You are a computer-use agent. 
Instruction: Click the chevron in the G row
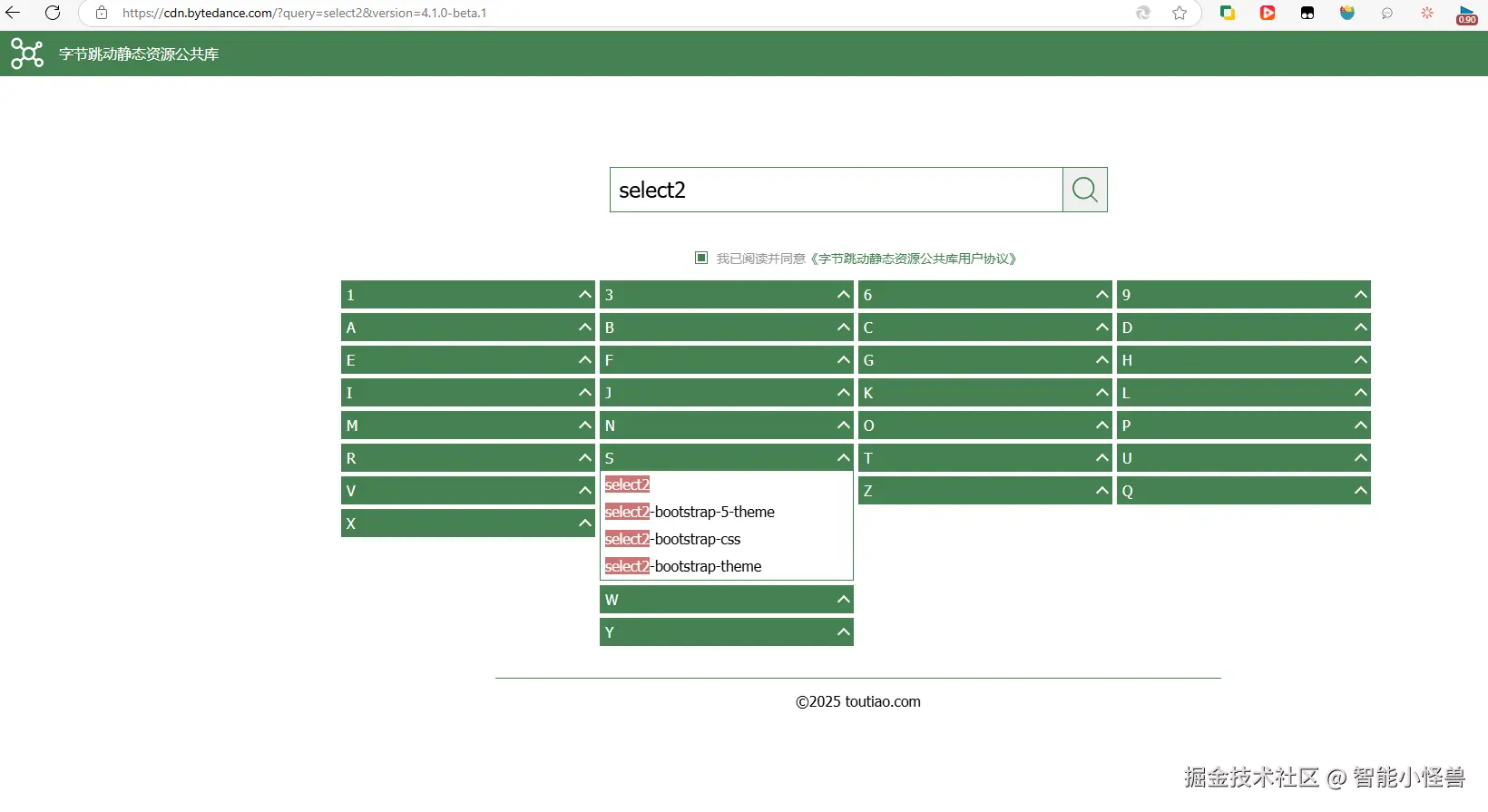(1102, 359)
